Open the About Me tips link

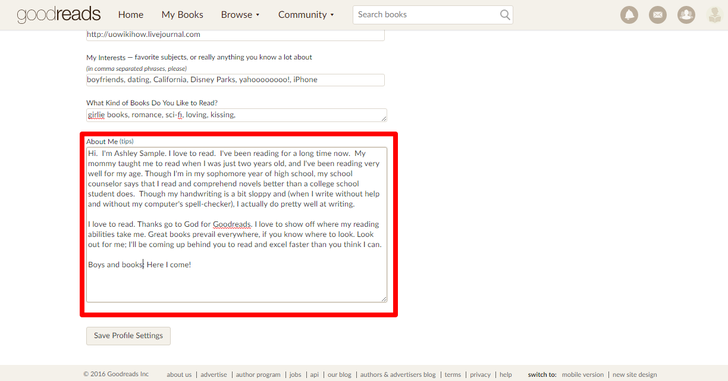126,142
